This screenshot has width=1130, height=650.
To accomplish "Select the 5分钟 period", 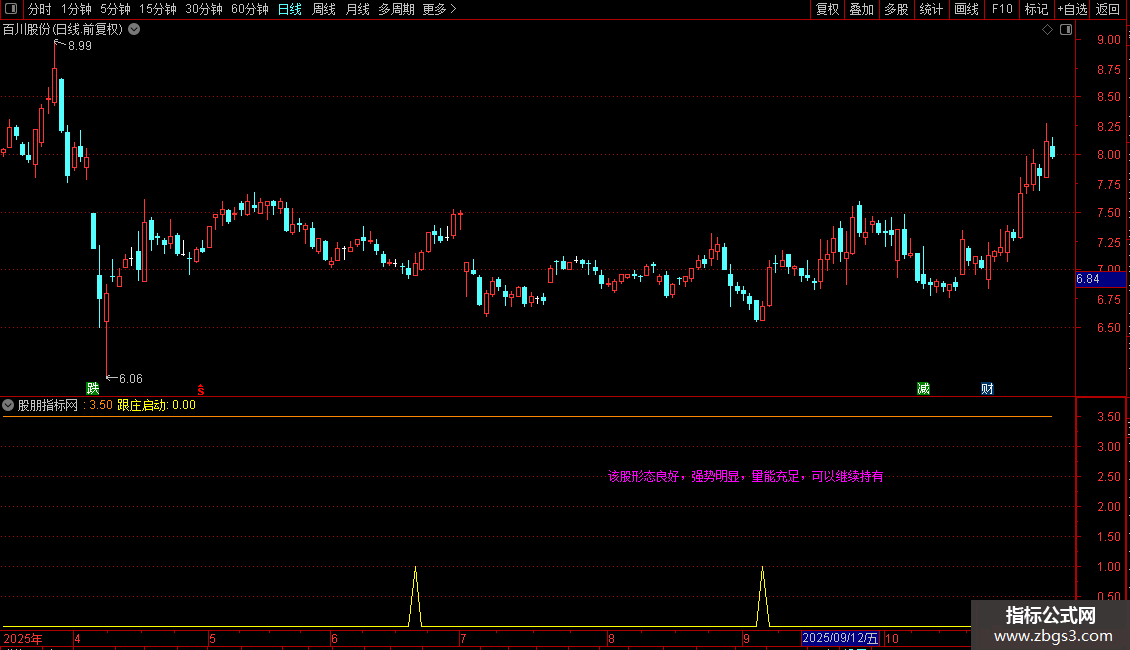I will pos(115,9).
